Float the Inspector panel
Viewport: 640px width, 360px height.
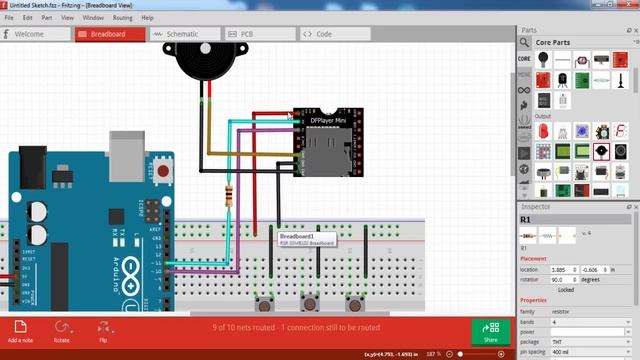point(629,207)
